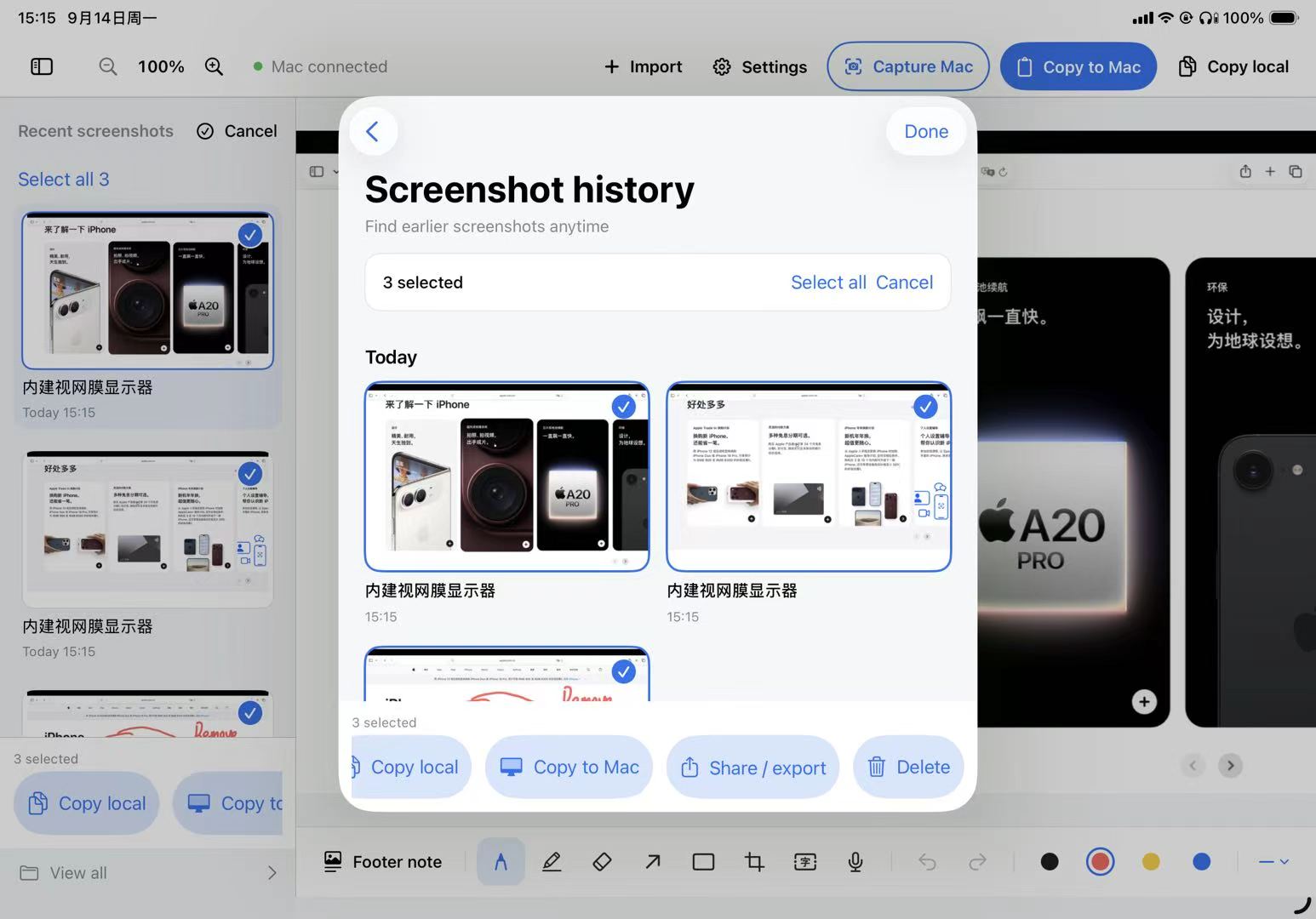
Task: Zoom out with the minus magnifier
Action: tap(107, 66)
